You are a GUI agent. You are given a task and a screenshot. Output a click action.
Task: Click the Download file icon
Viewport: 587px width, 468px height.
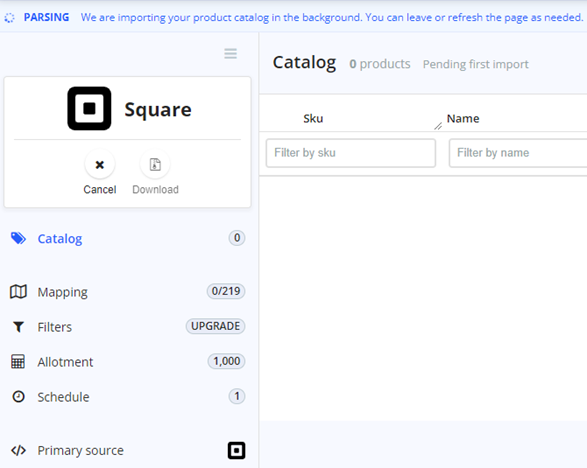pos(155,164)
